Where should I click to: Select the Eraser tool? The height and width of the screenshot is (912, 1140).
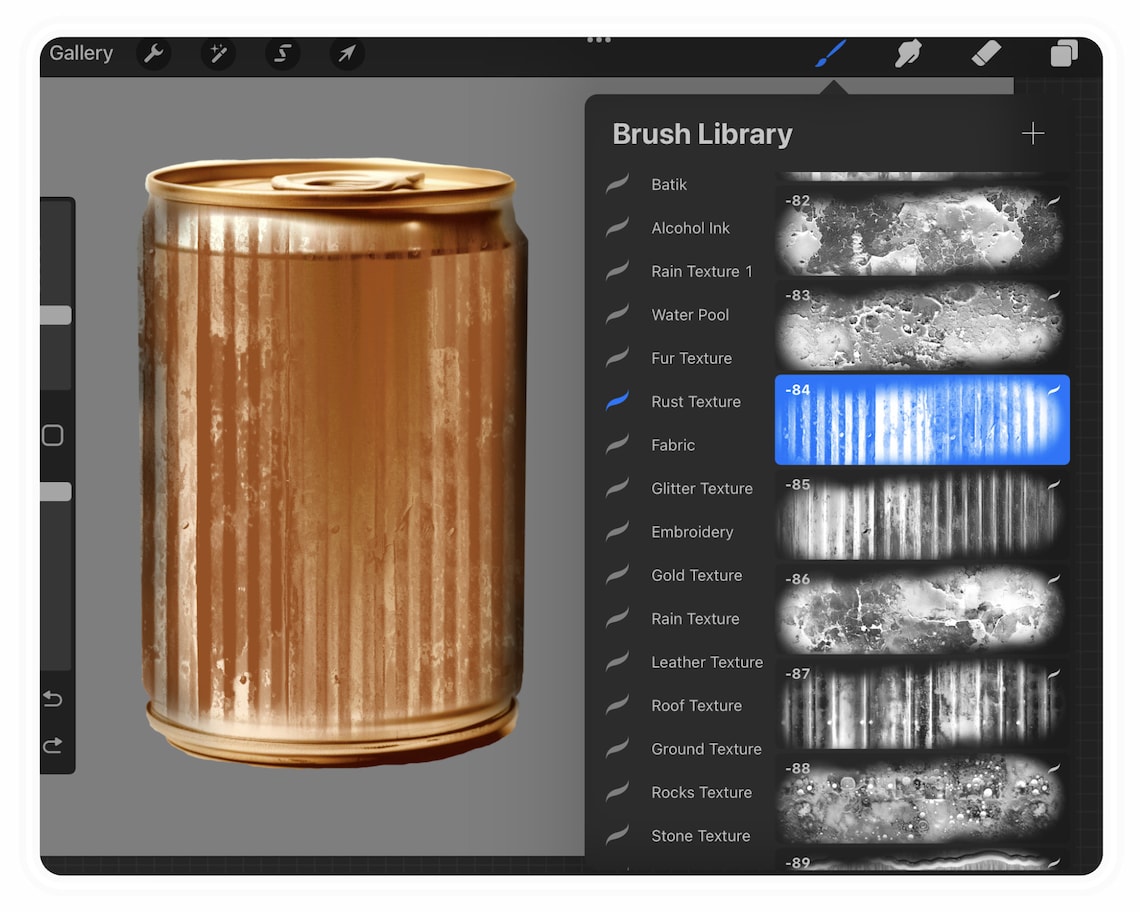coord(985,54)
